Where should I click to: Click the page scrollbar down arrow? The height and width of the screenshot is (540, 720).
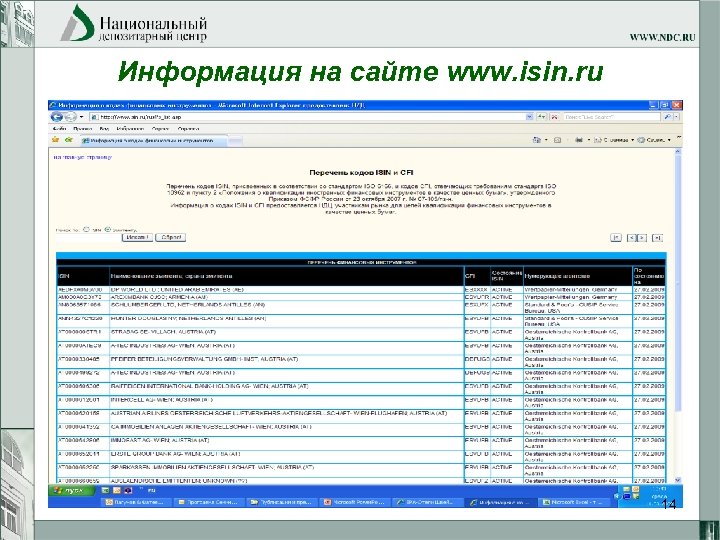pos(678,480)
